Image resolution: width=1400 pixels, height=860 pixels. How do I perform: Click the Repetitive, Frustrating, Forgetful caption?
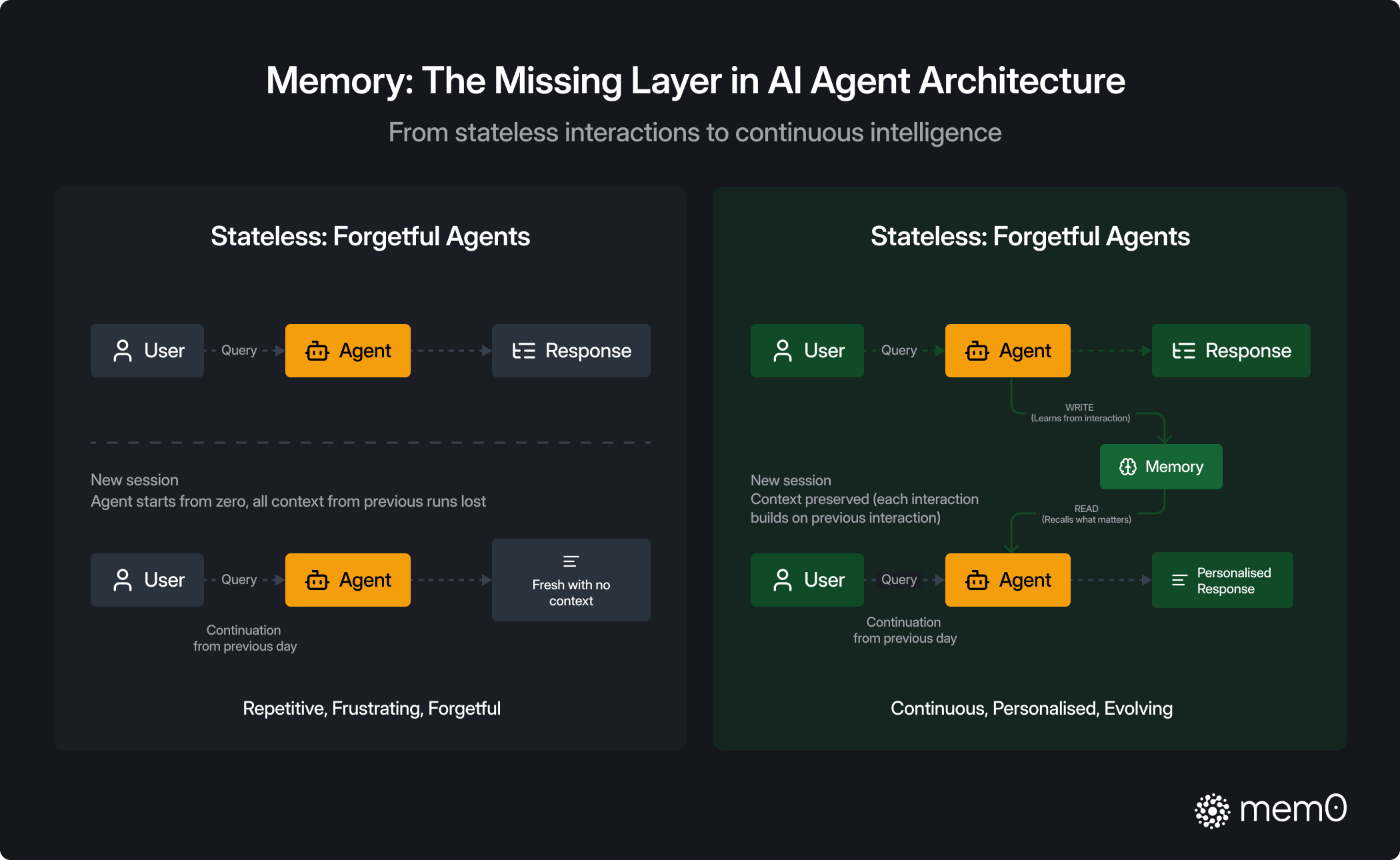(x=371, y=708)
